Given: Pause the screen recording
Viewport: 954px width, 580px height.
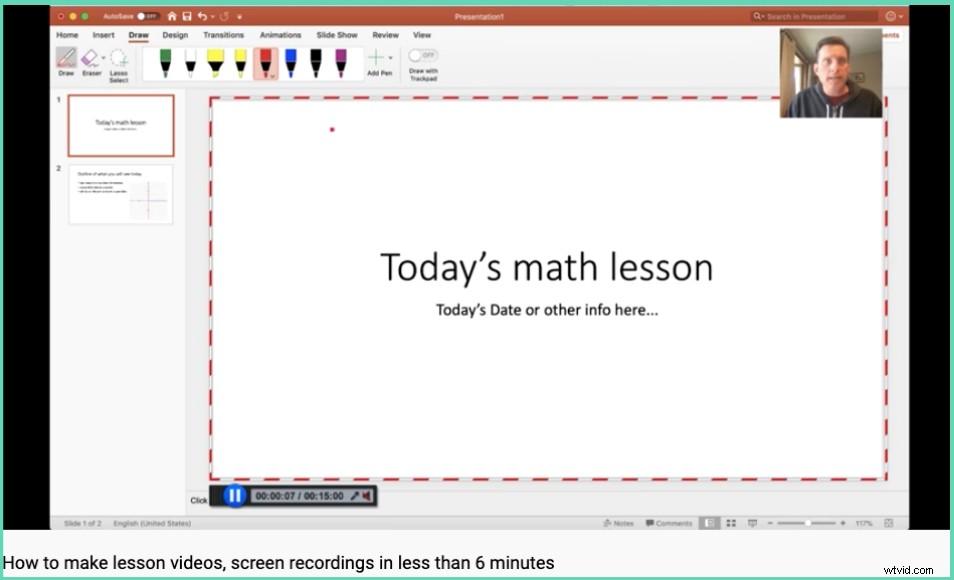Looking at the screenshot, I should pos(234,496).
